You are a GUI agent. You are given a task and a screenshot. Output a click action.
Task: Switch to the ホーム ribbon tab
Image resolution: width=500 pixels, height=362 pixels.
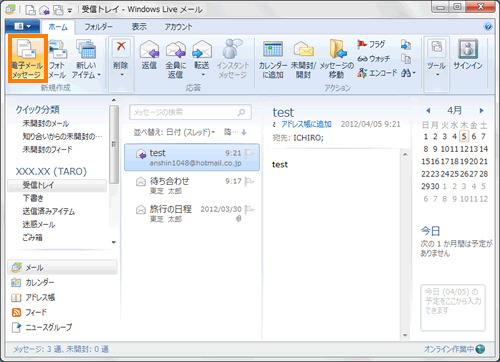point(58,27)
